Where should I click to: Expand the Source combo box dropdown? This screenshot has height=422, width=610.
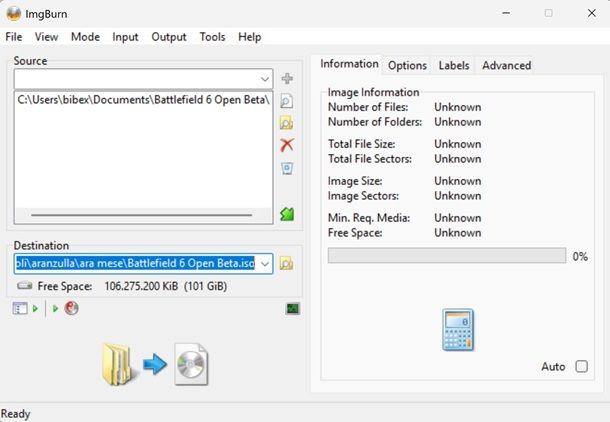coord(265,79)
